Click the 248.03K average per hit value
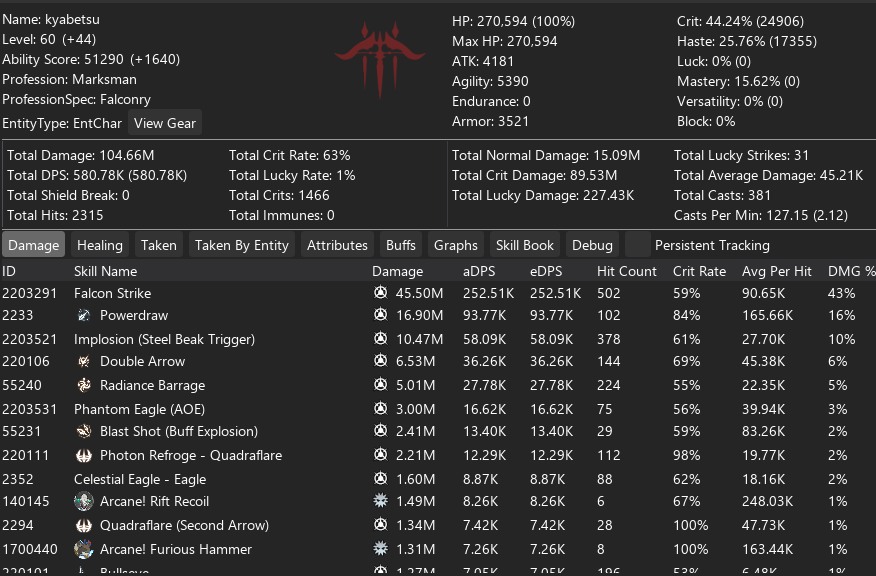The height and width of the screenshot is (576, 876). click(x=767, y=501)
